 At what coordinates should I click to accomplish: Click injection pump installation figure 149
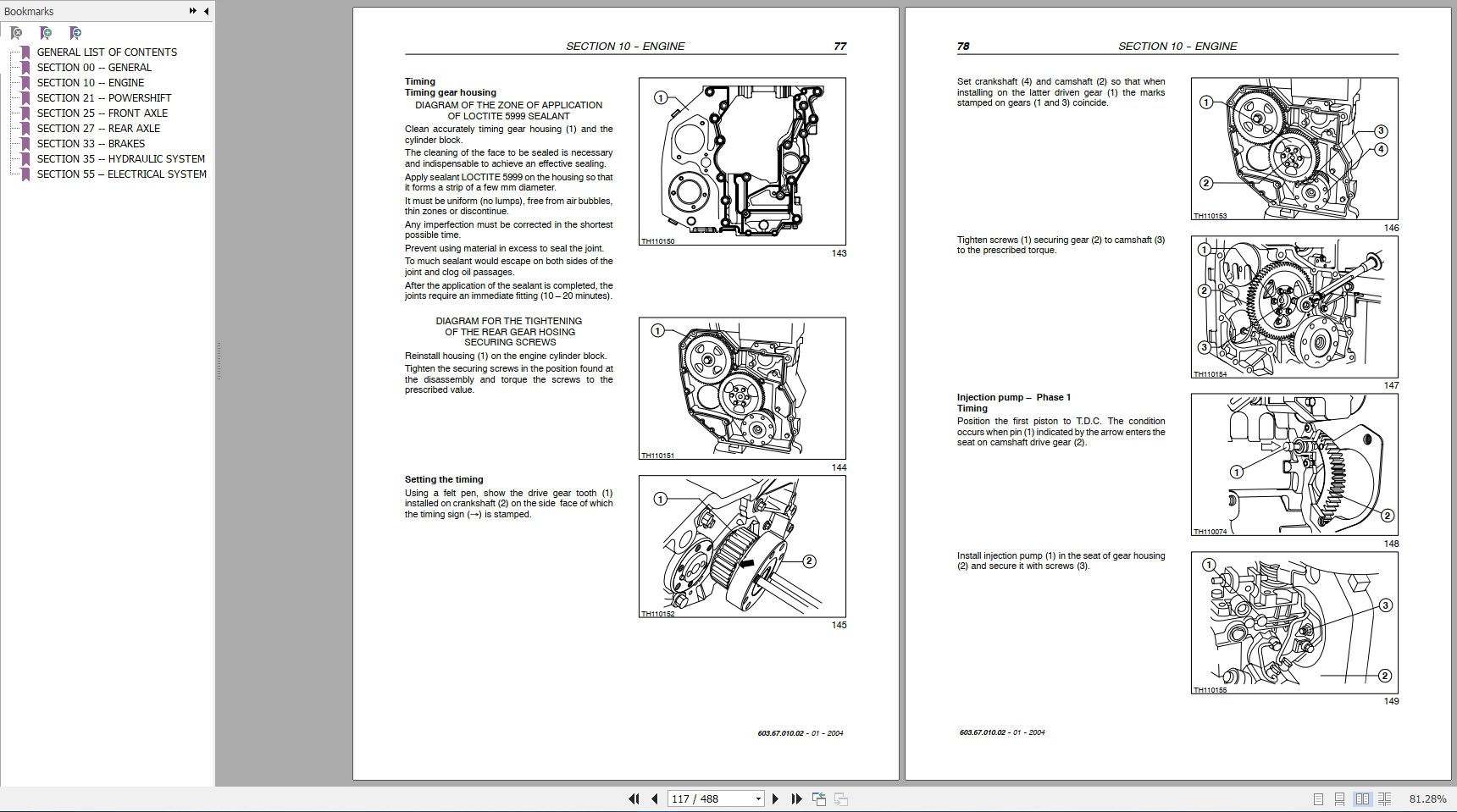(1294, 622)
